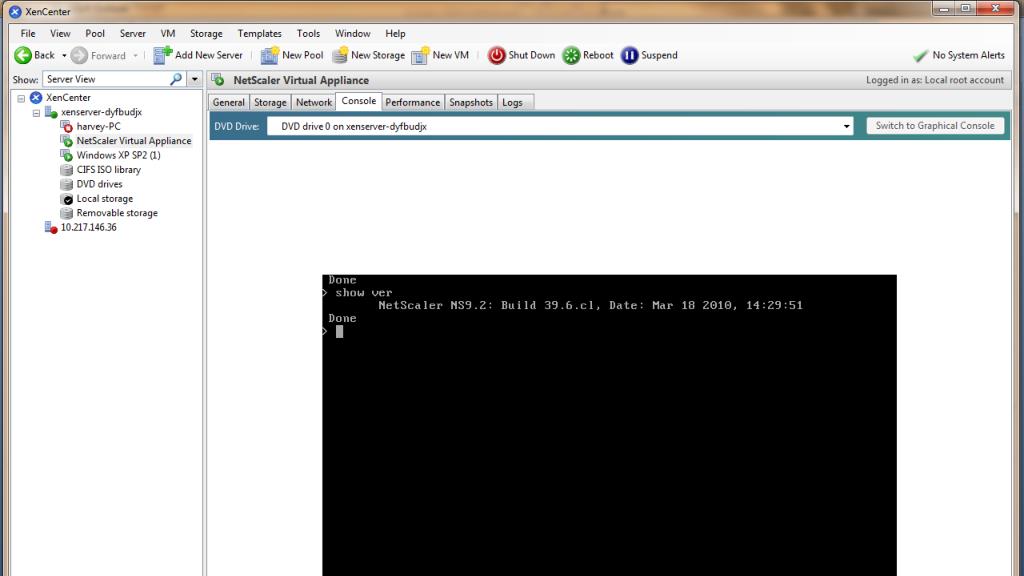Click the XenCenter title bar application icon
Screen dimensions: 1024x576
[x=14, y=12]
